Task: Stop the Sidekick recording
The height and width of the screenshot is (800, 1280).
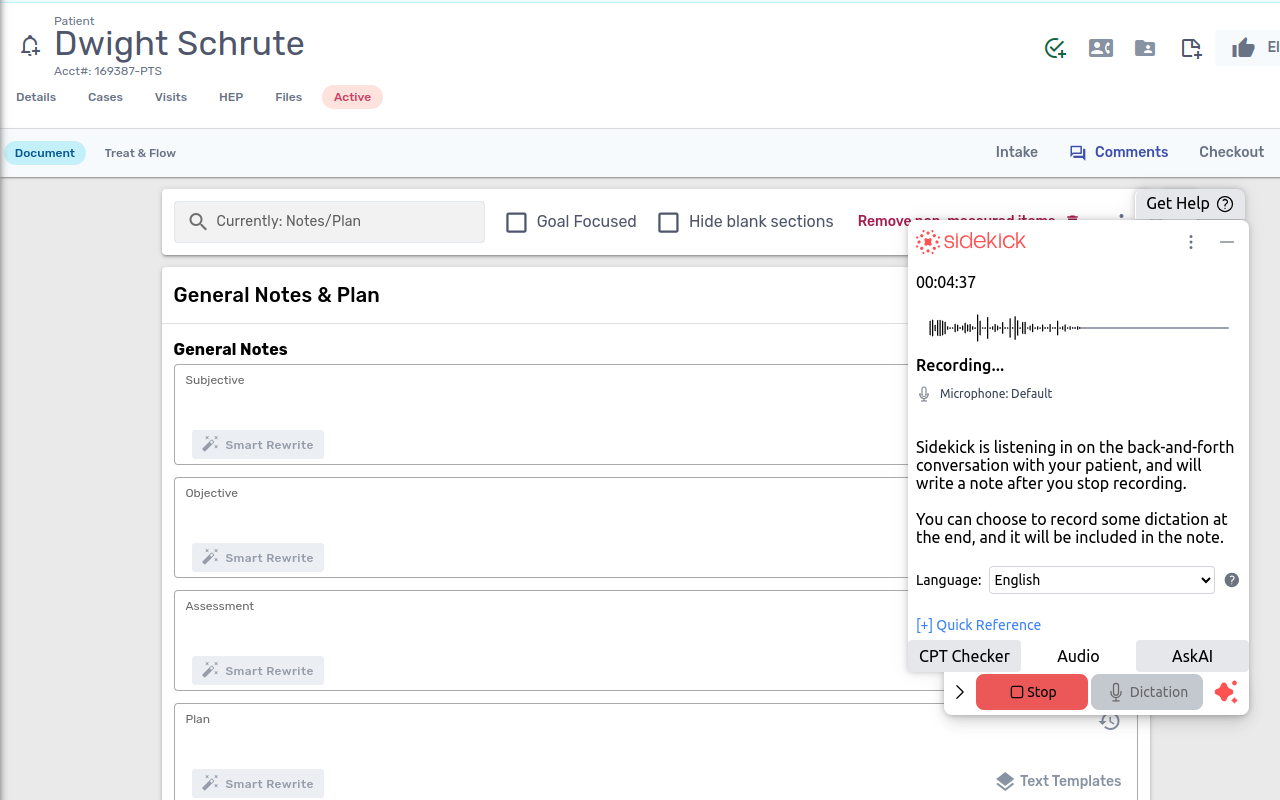Action: coord(1032,692)
